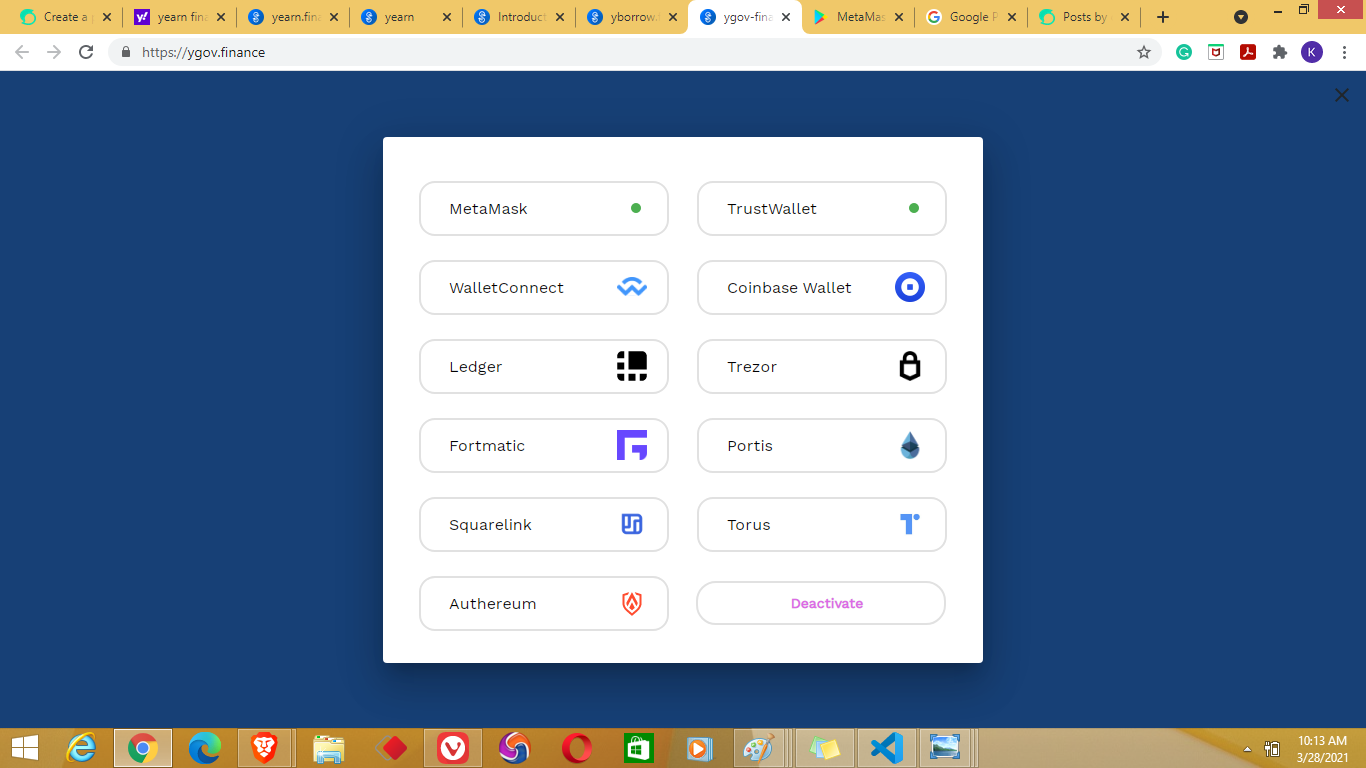This screenshot has height=768, width=1366.
Task: Choose TrustWallet as the wallet
Action: pyautogui.click(x=822, y=209)
